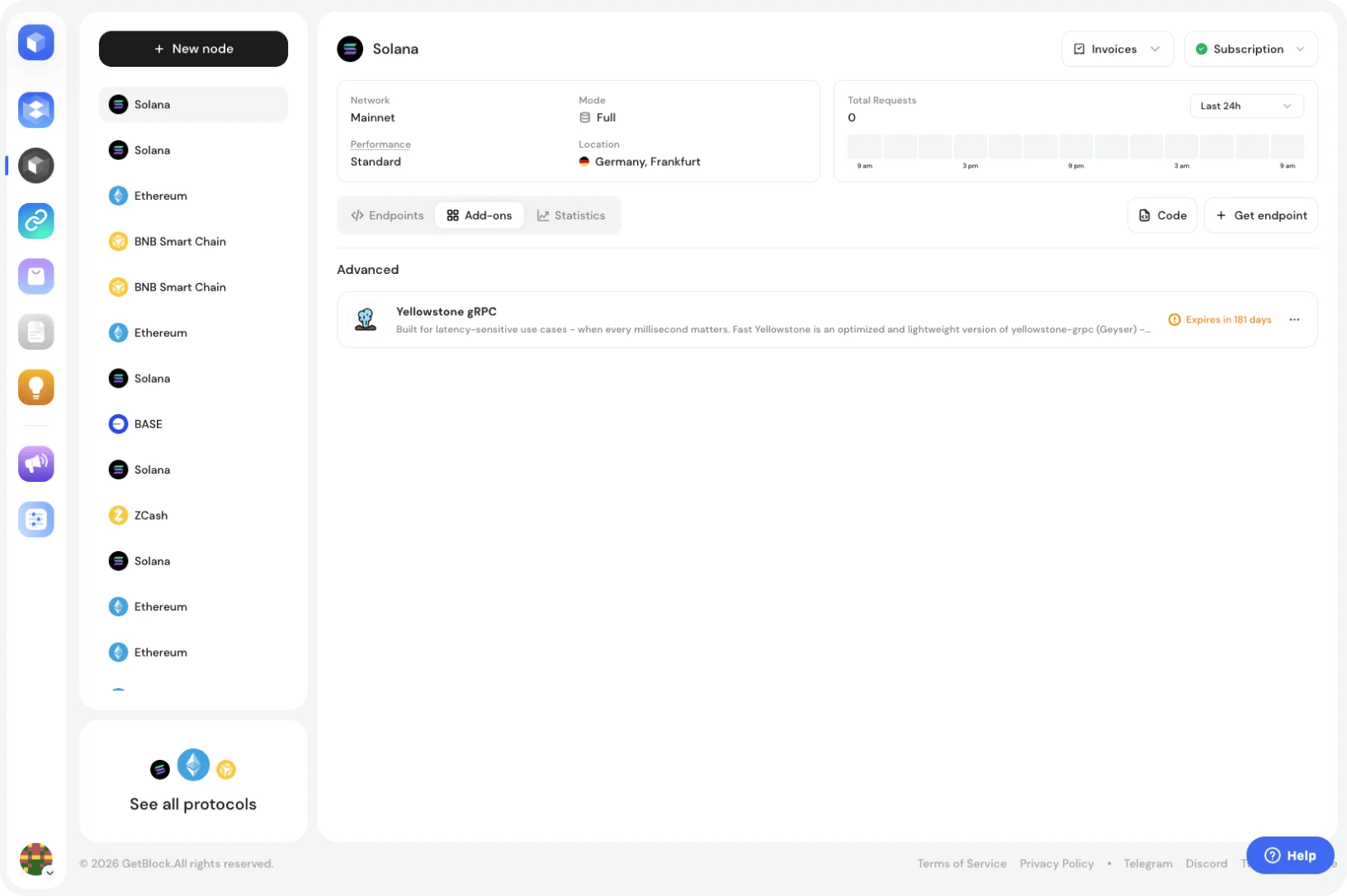Click the document icon in the left sidebar

click(x=35, y=331)
